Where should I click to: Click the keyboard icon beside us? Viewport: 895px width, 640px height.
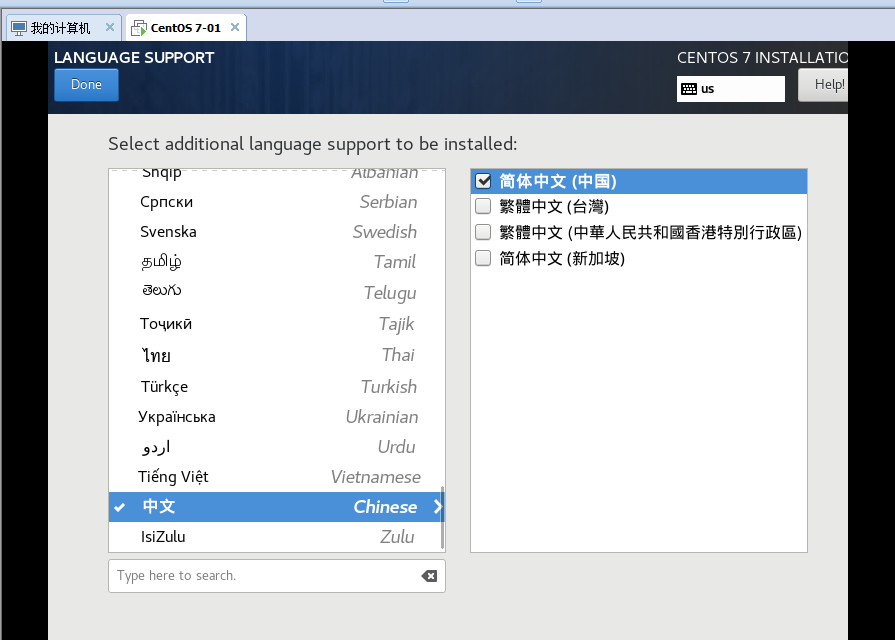(x=689, y=89)
